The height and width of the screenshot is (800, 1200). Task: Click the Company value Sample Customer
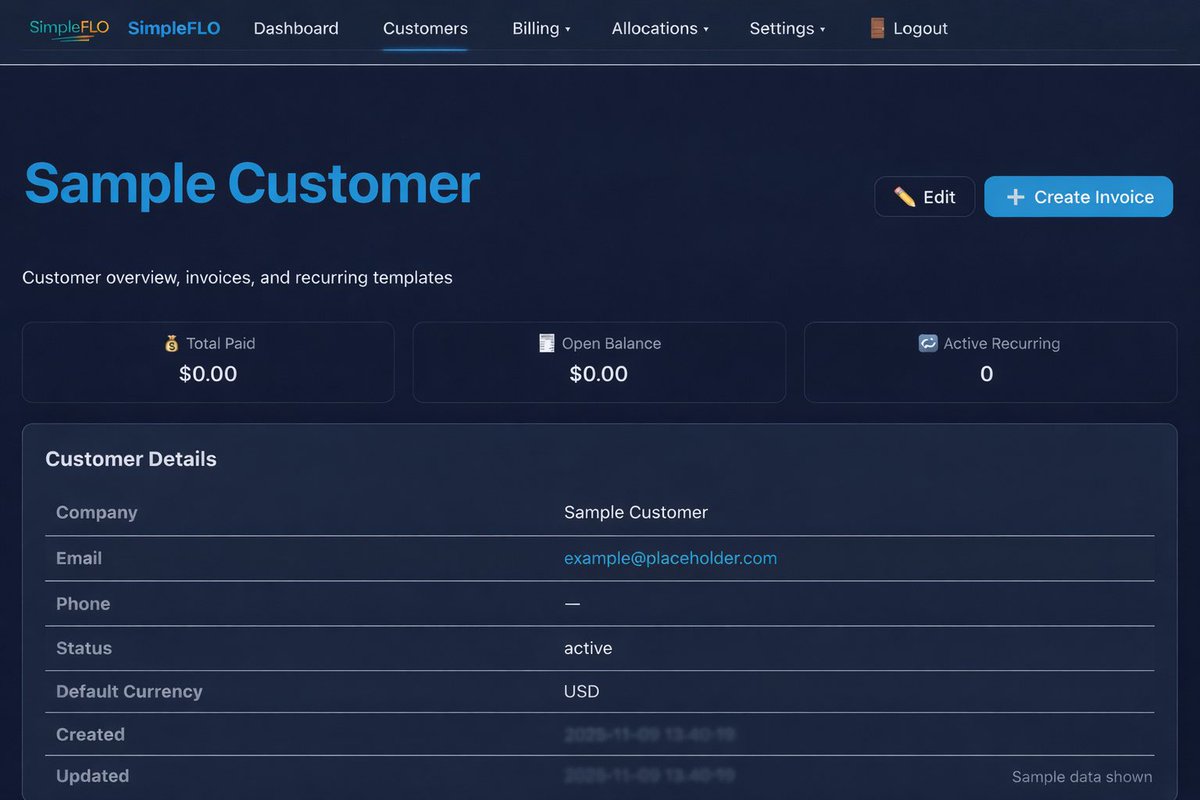(636, 512)
